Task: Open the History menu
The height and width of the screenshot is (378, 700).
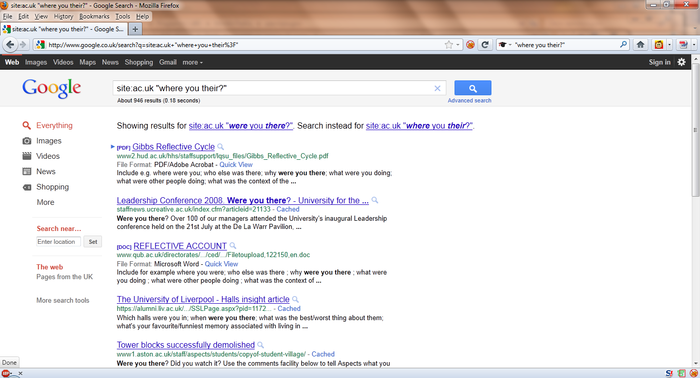Action: (x=63, y=17)
